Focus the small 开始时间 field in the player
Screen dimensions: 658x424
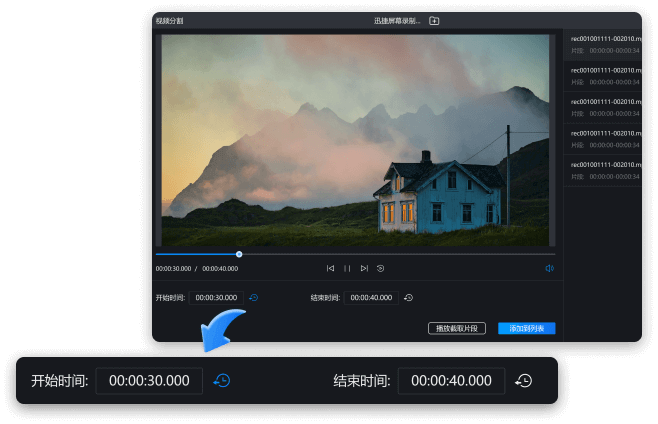216,297
